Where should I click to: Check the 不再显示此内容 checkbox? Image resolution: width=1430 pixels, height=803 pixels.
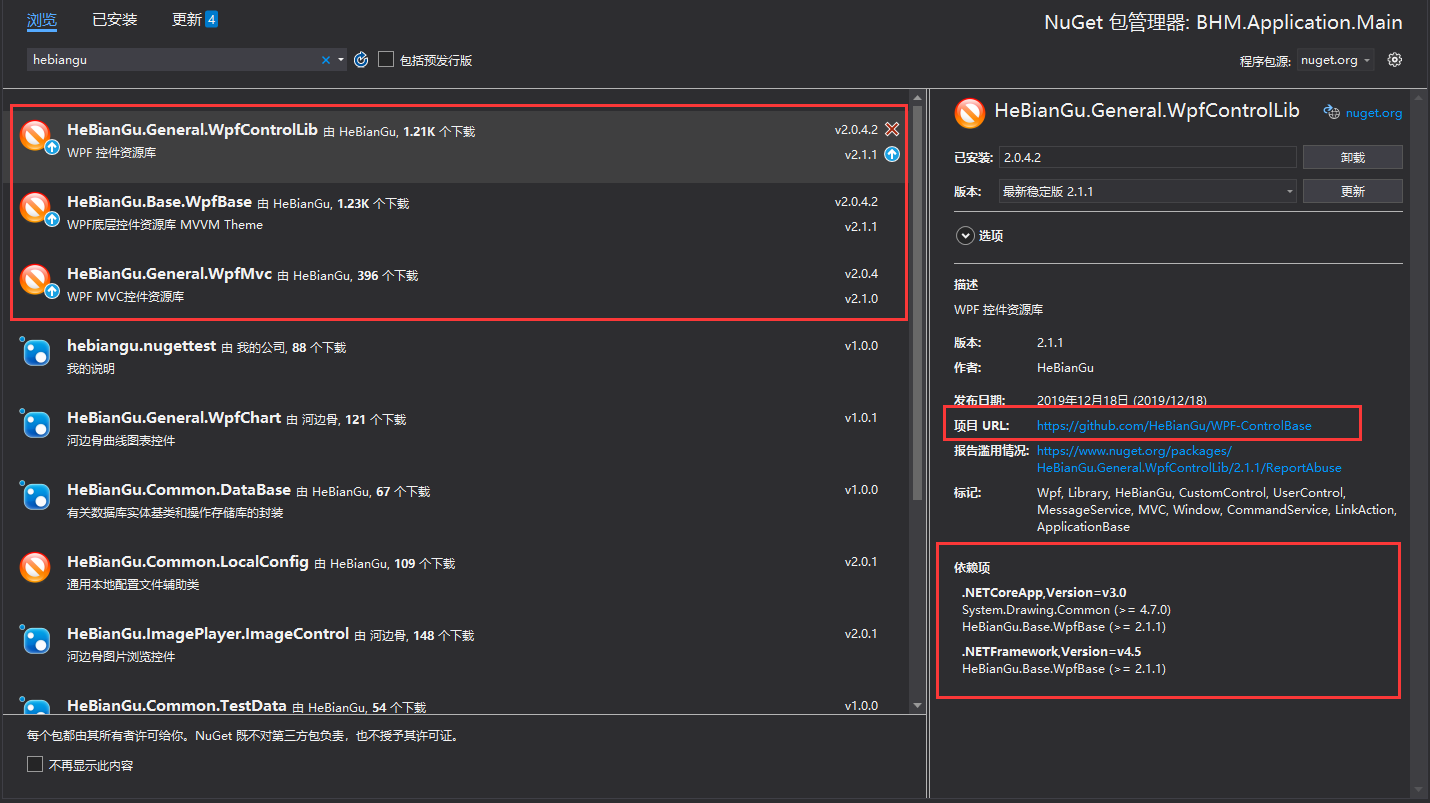[35, 765]
